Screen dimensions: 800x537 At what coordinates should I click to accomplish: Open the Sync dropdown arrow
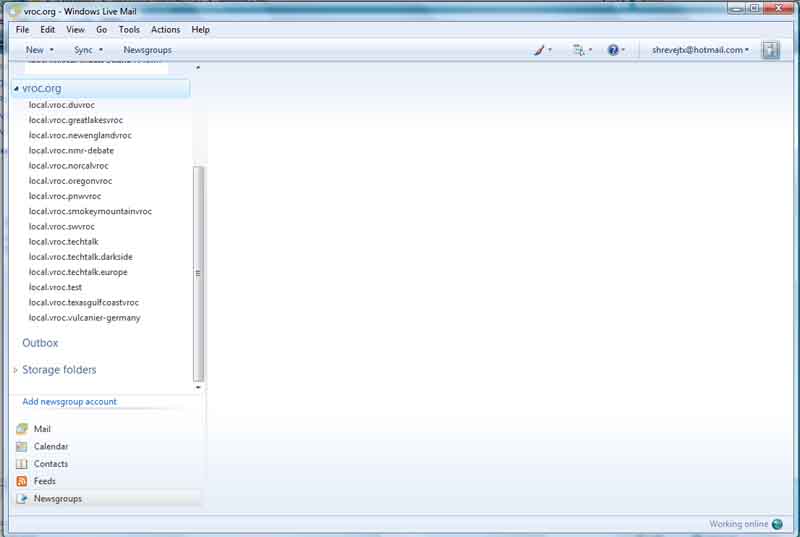click(101, 50)
